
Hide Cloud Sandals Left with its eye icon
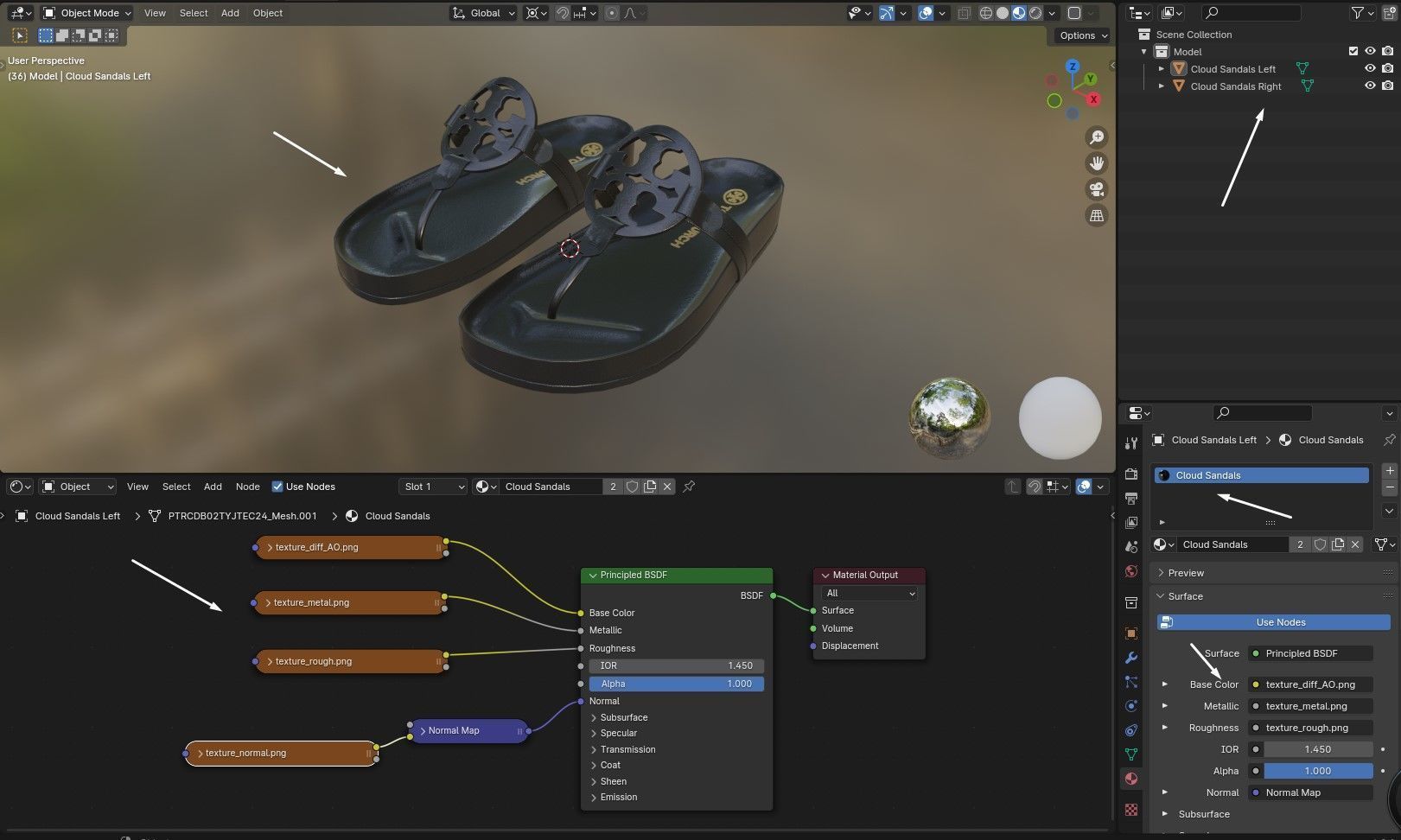(x=1370, y=69)
